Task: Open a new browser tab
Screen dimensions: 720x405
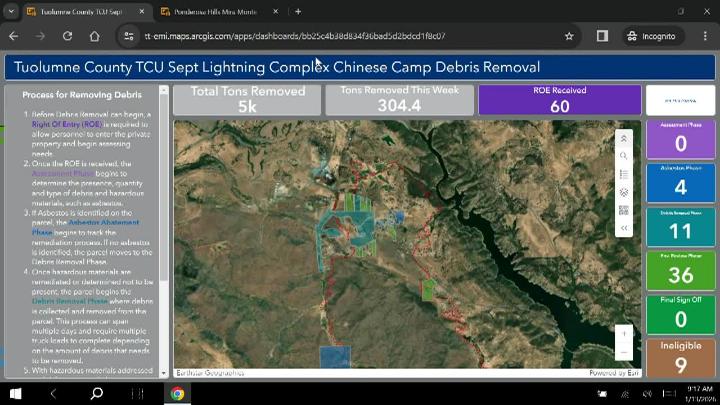Action: [x=298, y=12]
